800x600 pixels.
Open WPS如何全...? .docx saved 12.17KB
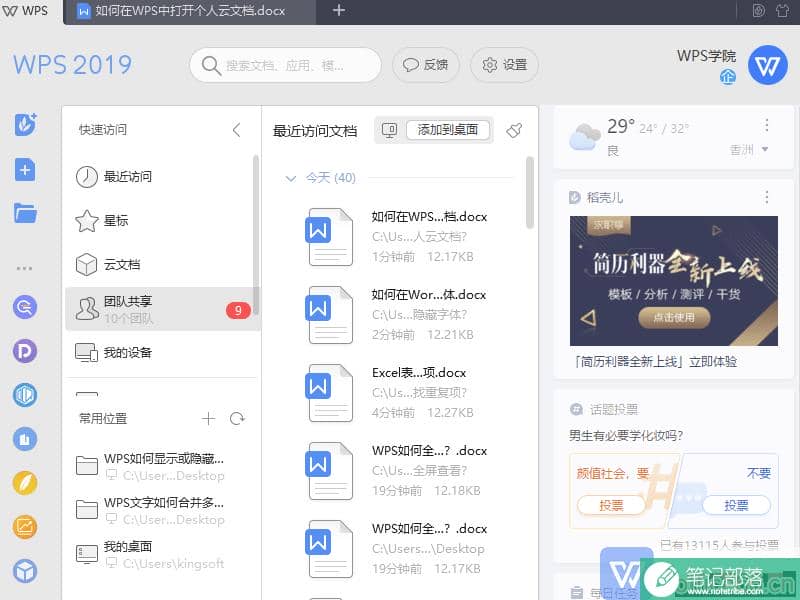pos(398,548)
